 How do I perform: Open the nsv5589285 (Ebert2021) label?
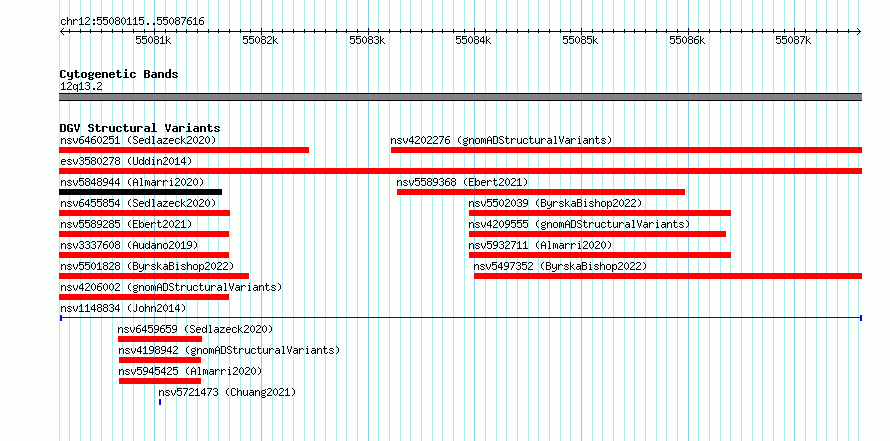click(x=126, y=224)
